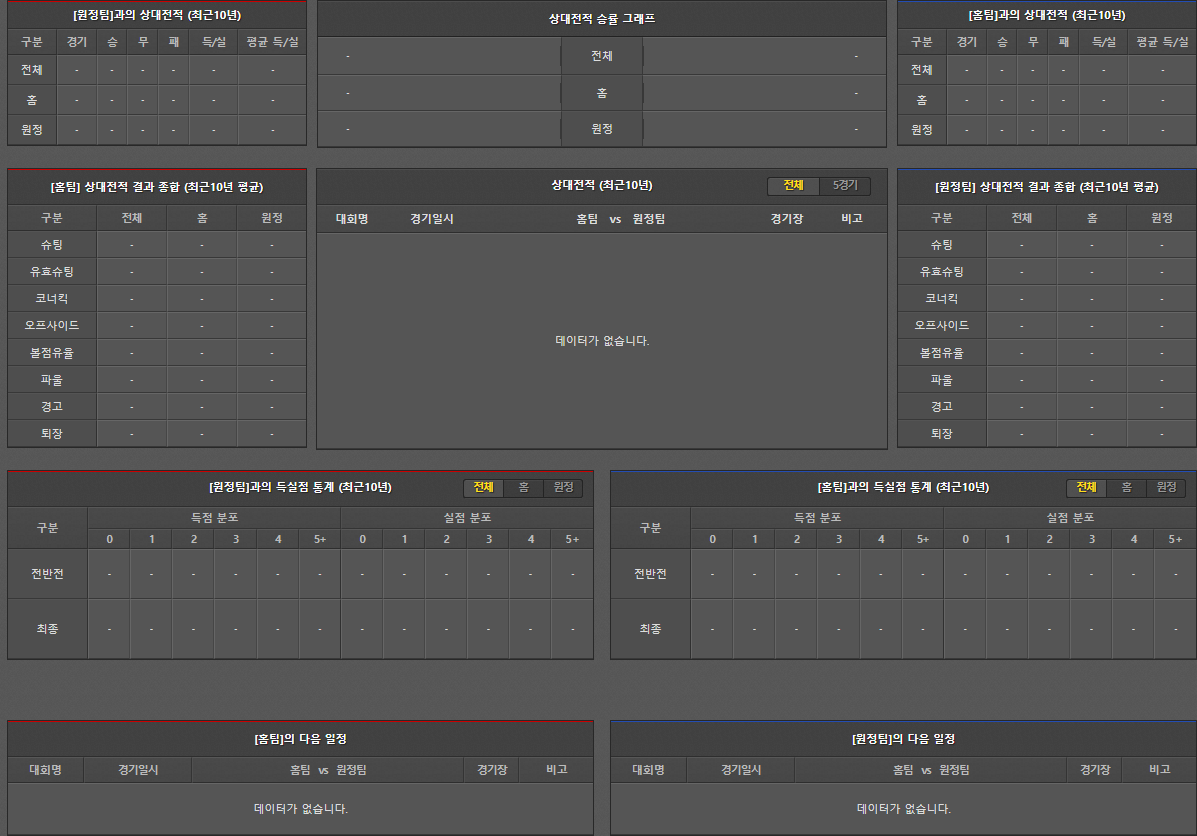The height and width of the screenshot is (836, 1197).
Task: Click 전반전 row label in [홈팀]과의 득실점 통계
Action: tap(650, 574)
